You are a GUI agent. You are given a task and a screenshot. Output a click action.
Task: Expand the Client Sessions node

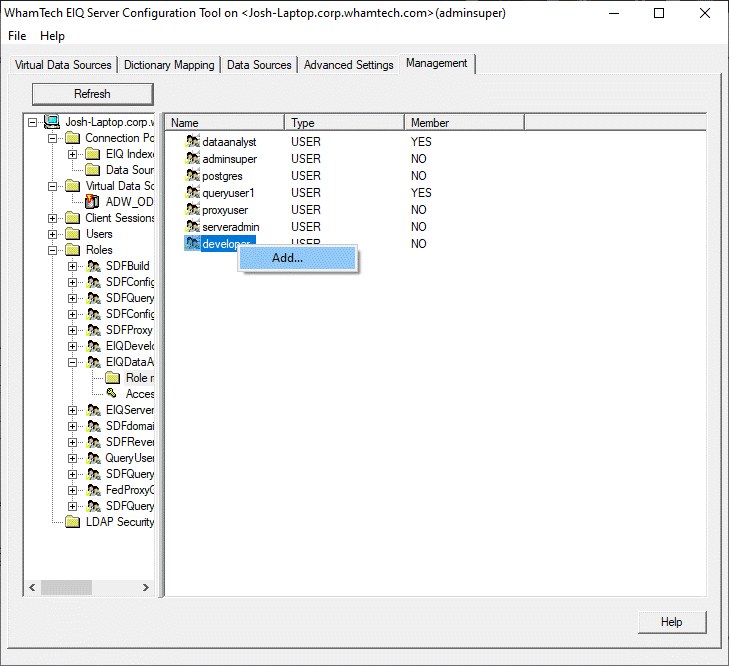(53, 218)
